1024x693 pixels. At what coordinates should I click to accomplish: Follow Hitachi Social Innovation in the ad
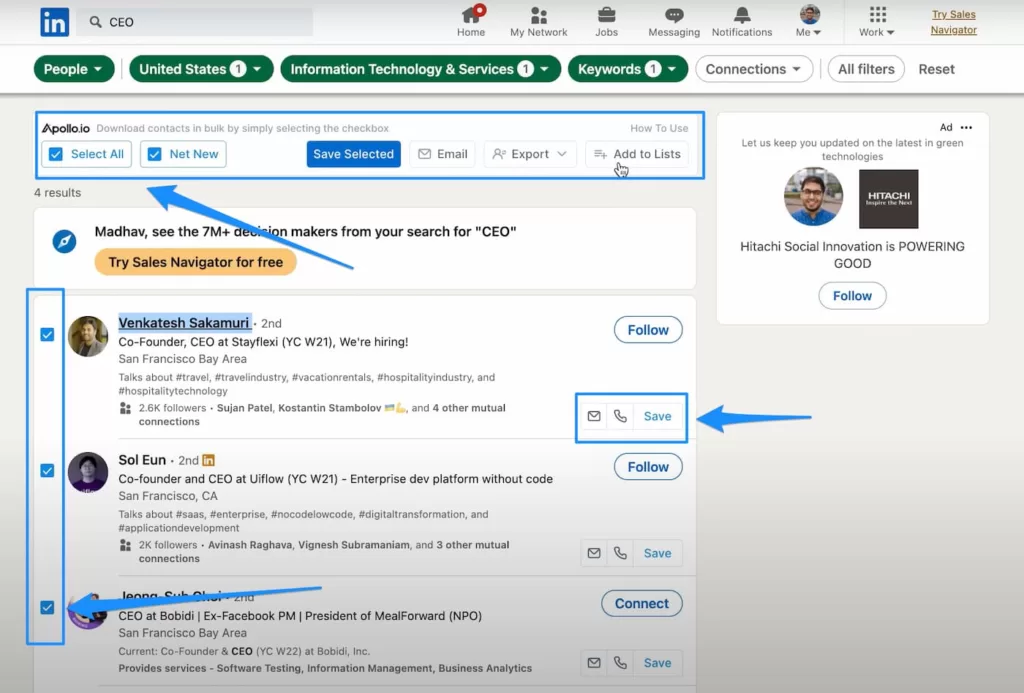tap(852, 296)
